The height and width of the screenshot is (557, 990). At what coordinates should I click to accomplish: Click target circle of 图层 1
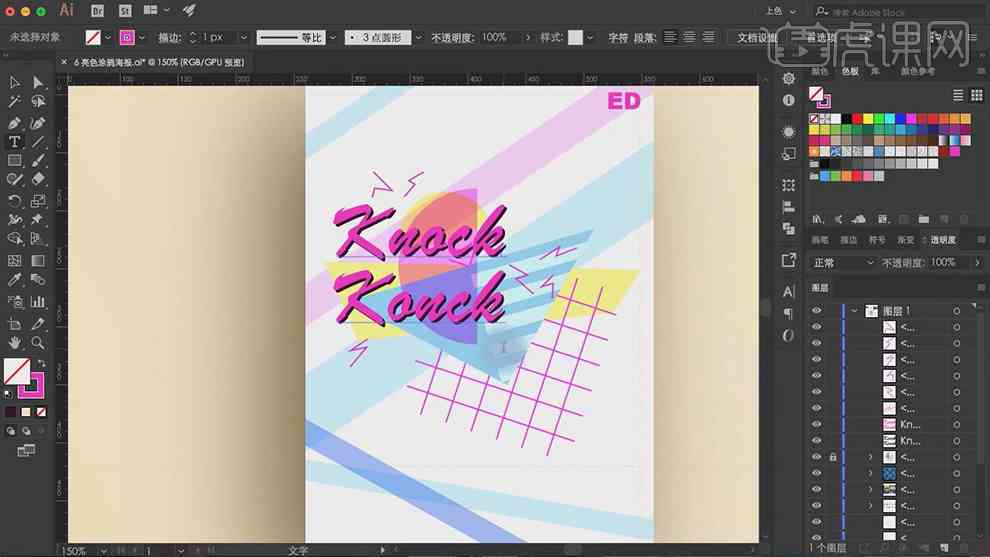click(957, 311)
